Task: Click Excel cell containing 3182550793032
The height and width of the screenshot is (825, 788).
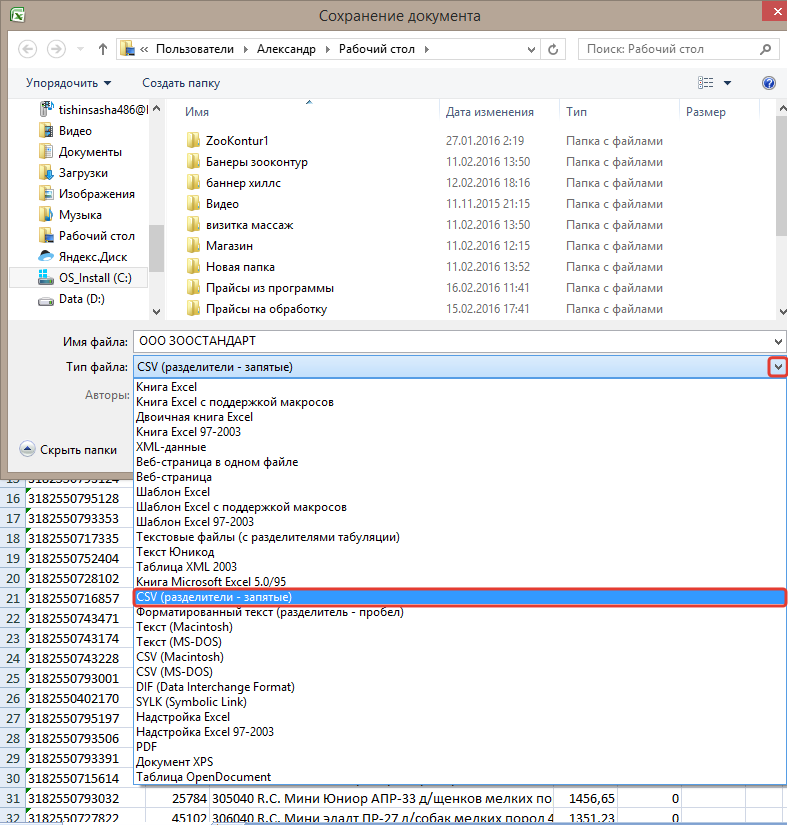Action: (85, 799)
